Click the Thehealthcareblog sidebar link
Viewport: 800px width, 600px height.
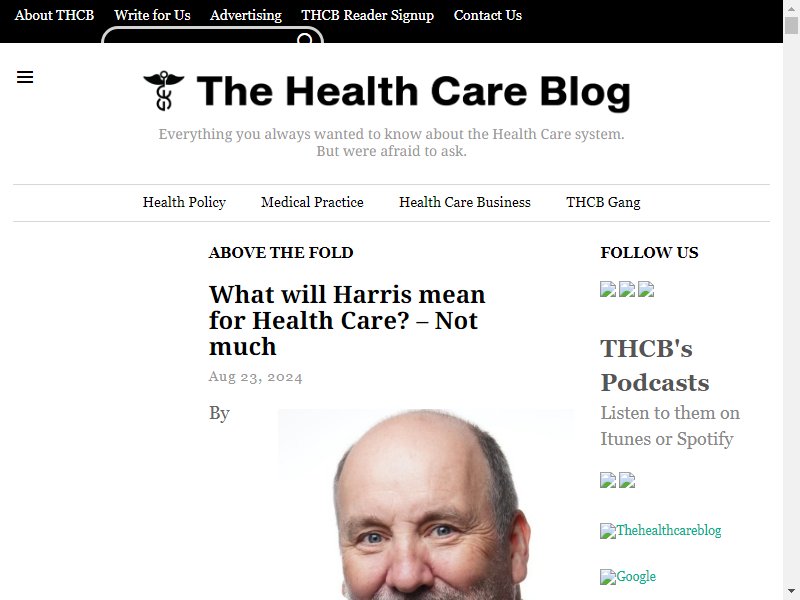coord(661,531)
